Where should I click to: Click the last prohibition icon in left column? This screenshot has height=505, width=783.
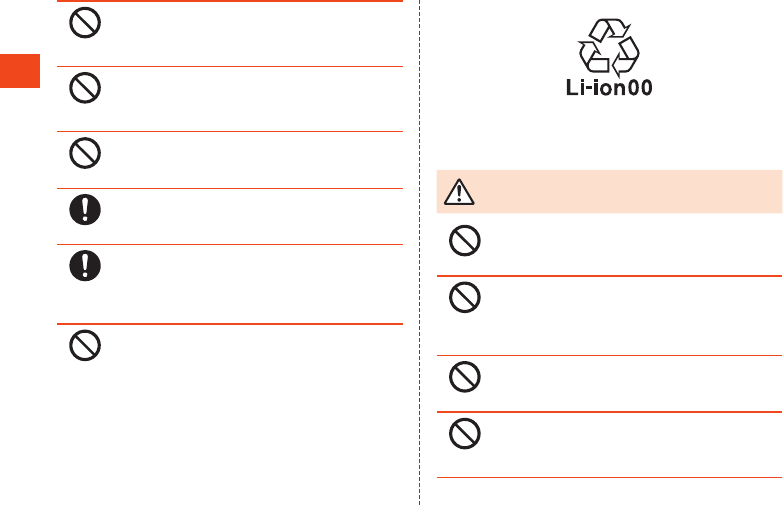pos(85,345)
